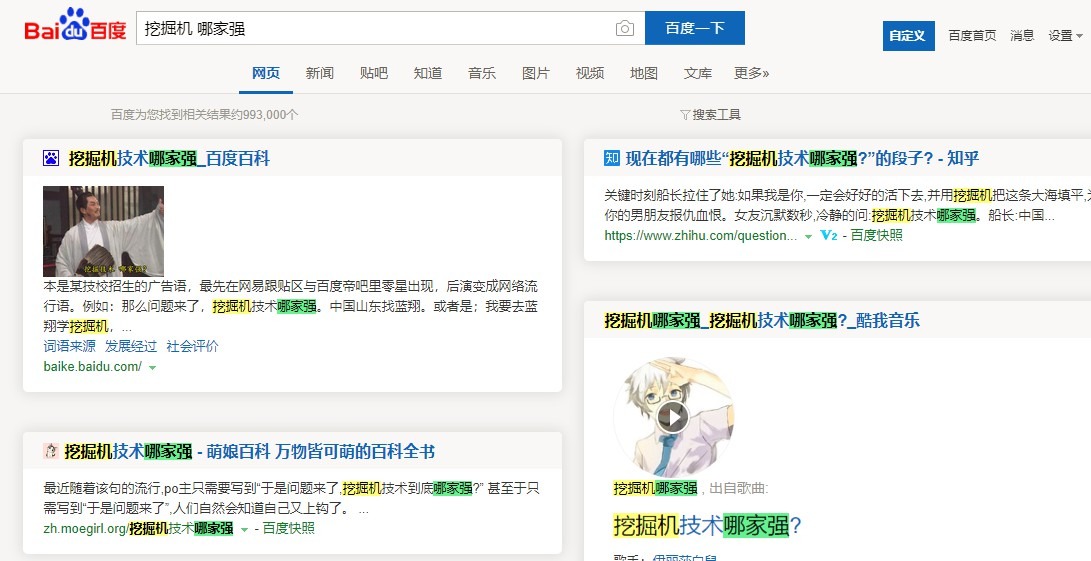Expand dropdown arrow beside zhihu.com URL

pyautogui.click(x=809, y=237)
